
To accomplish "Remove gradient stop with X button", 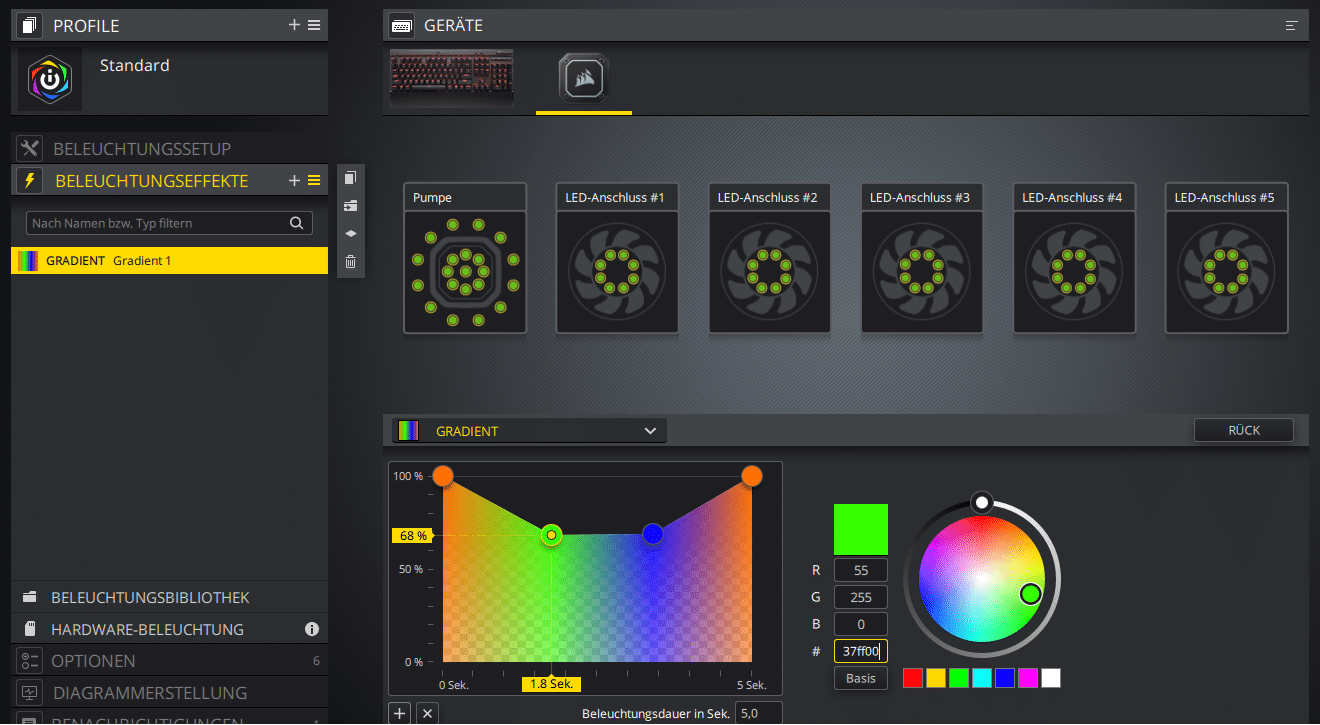I will tap(427, 714).
